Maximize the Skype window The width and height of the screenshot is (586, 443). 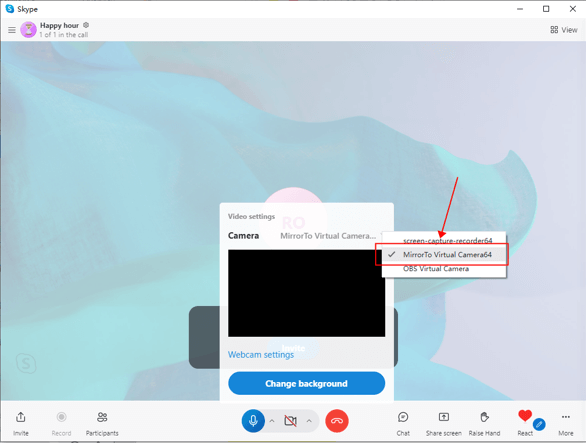tap(546, 9)
